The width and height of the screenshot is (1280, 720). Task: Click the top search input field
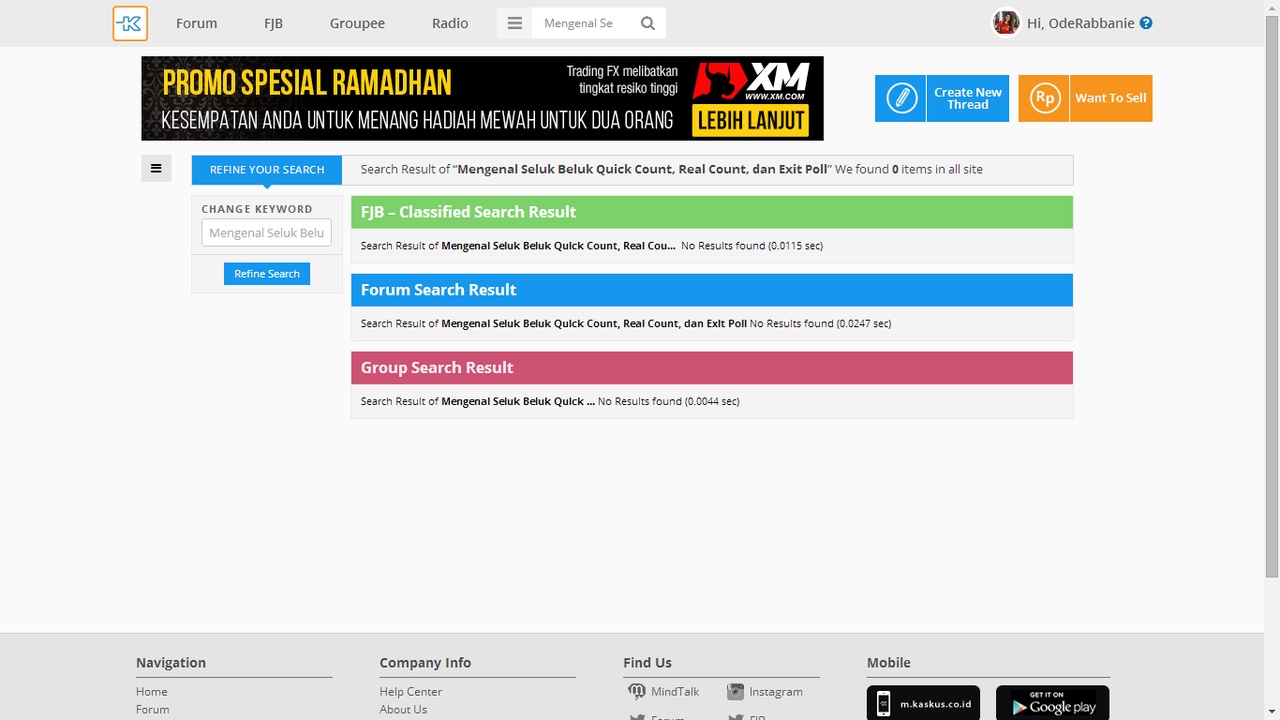582,23
